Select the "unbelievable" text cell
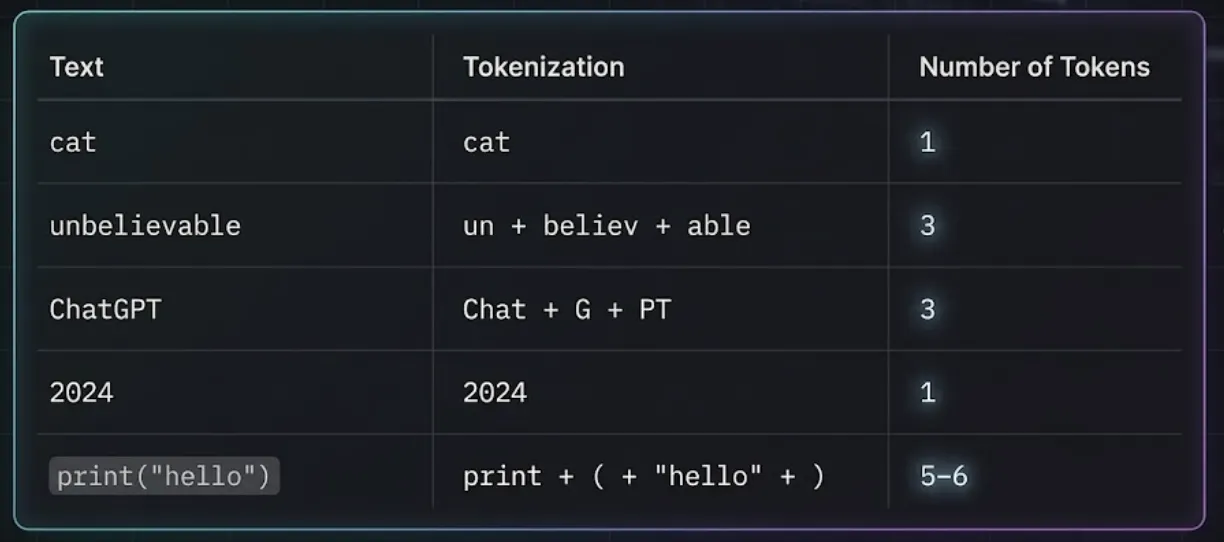The width and height of the screenshot is (1224, 542). point(145,226)
